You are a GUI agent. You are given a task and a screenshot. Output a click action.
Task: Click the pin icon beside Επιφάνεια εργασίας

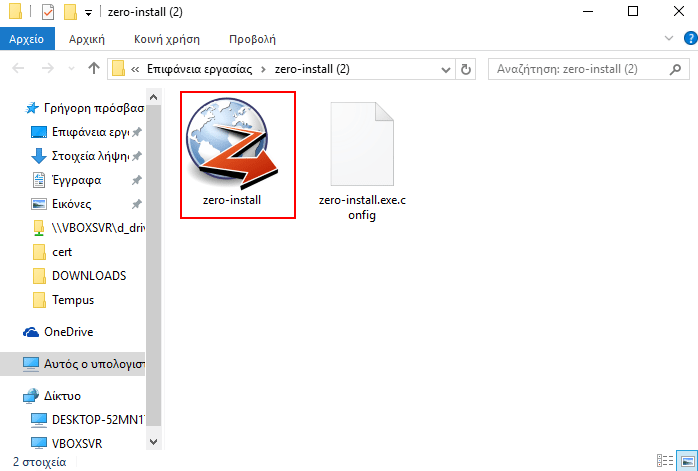point(137,132)
